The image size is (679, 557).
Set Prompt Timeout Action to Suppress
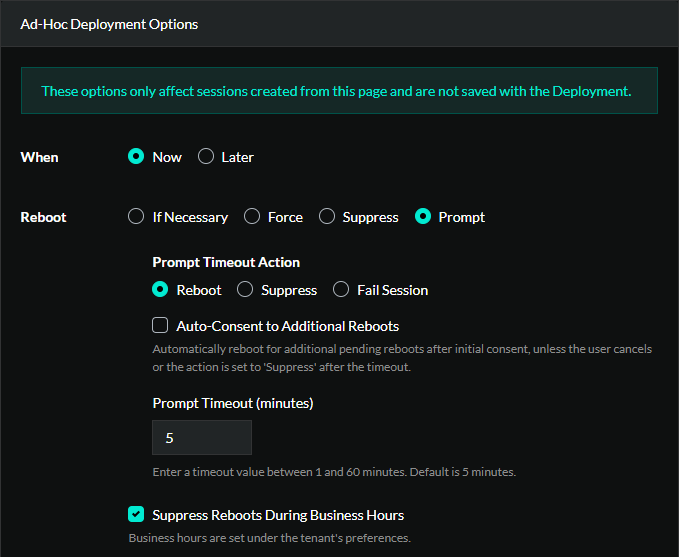coord(245,290)
